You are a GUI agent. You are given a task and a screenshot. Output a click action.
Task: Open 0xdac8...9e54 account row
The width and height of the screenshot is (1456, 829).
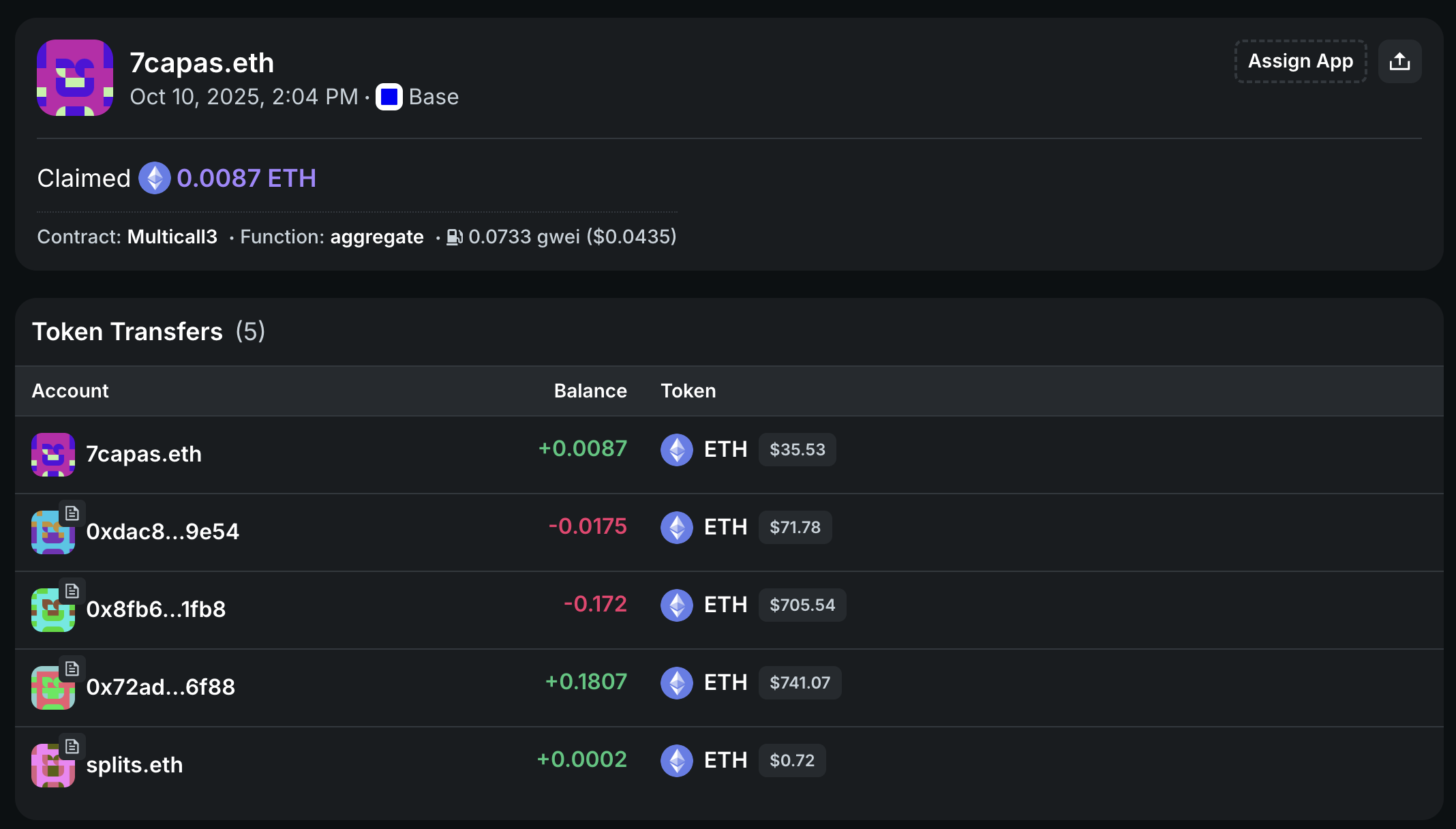coord(162,532)
